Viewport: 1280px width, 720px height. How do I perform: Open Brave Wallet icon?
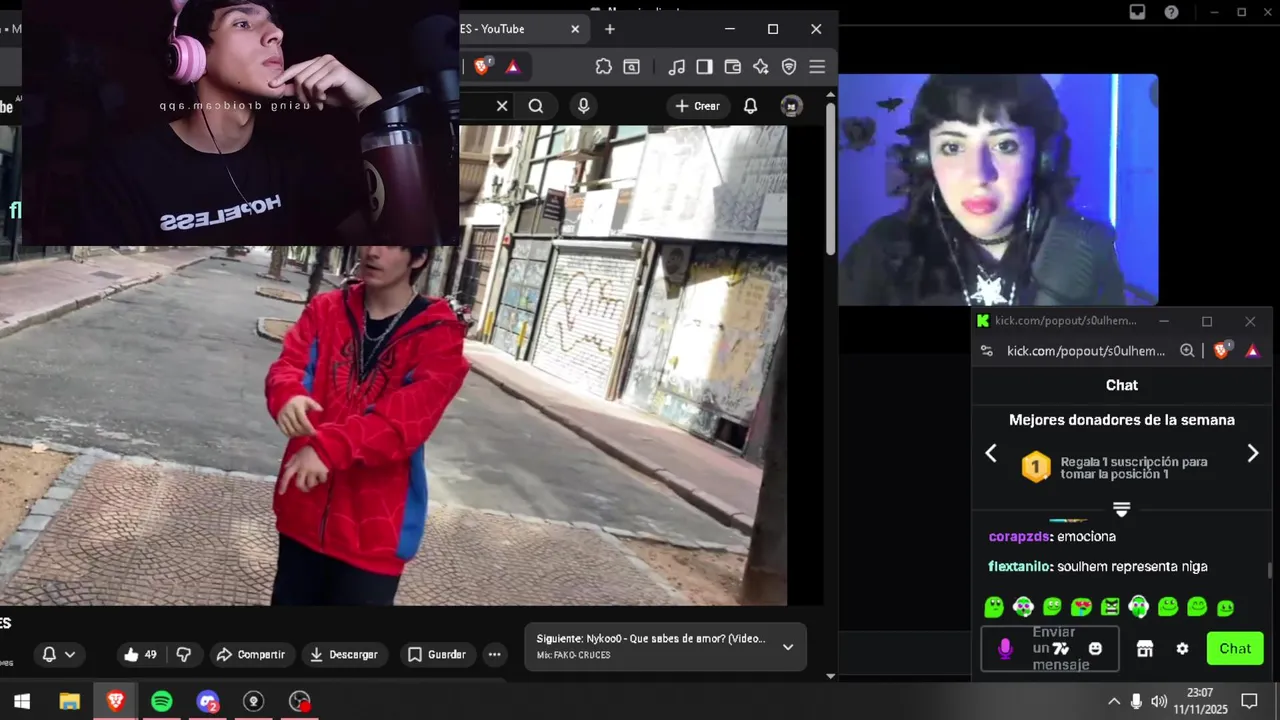coord(733,67)
